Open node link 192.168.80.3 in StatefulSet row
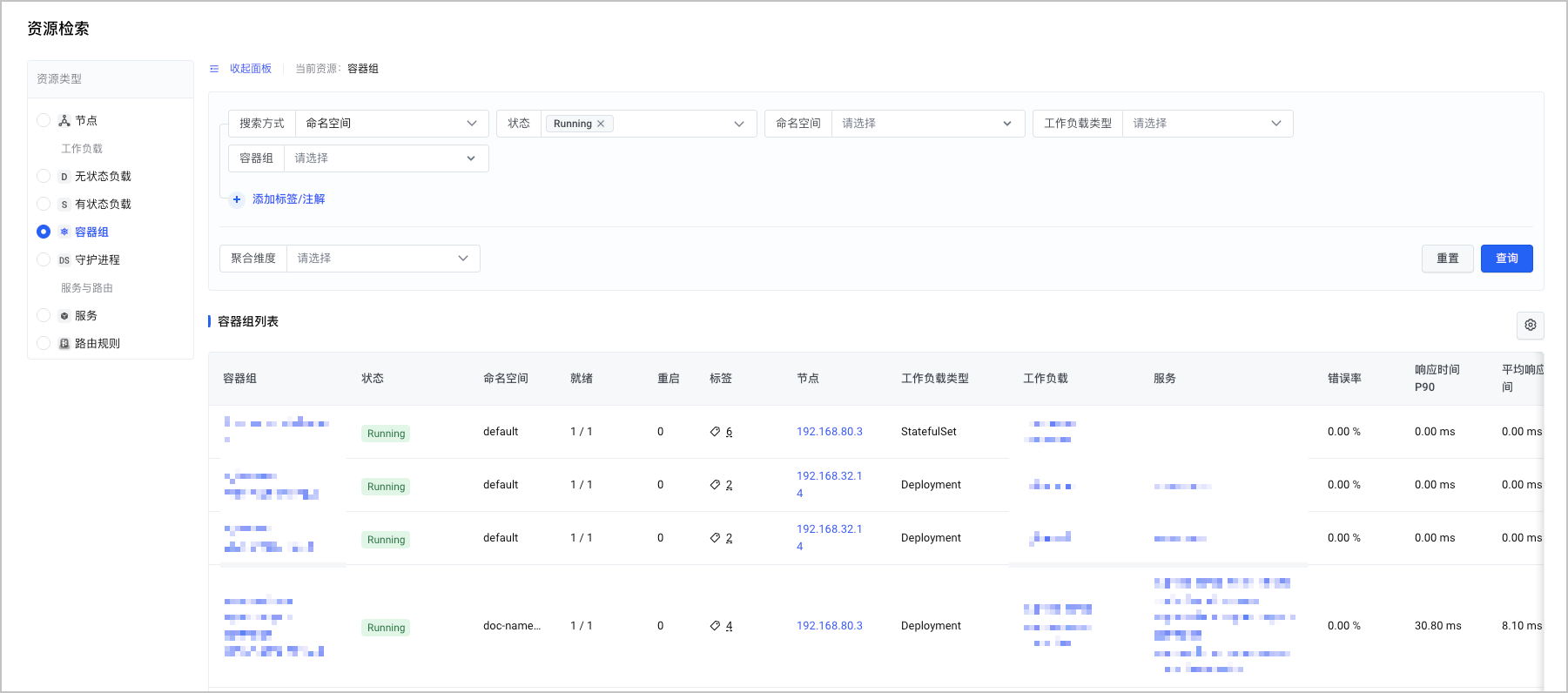This screenshot has width=1568, height=693. [x=830, y=432]
